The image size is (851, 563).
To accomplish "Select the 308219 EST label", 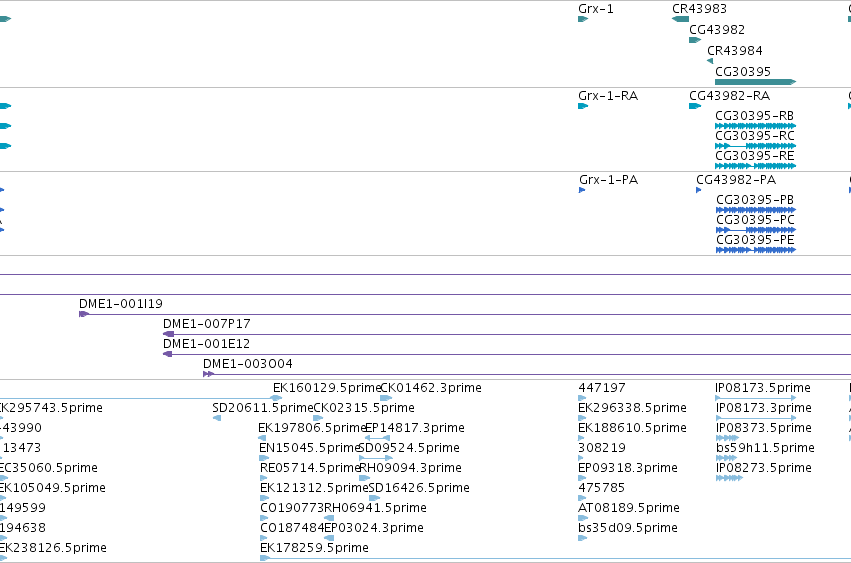I will coord(602,448).
